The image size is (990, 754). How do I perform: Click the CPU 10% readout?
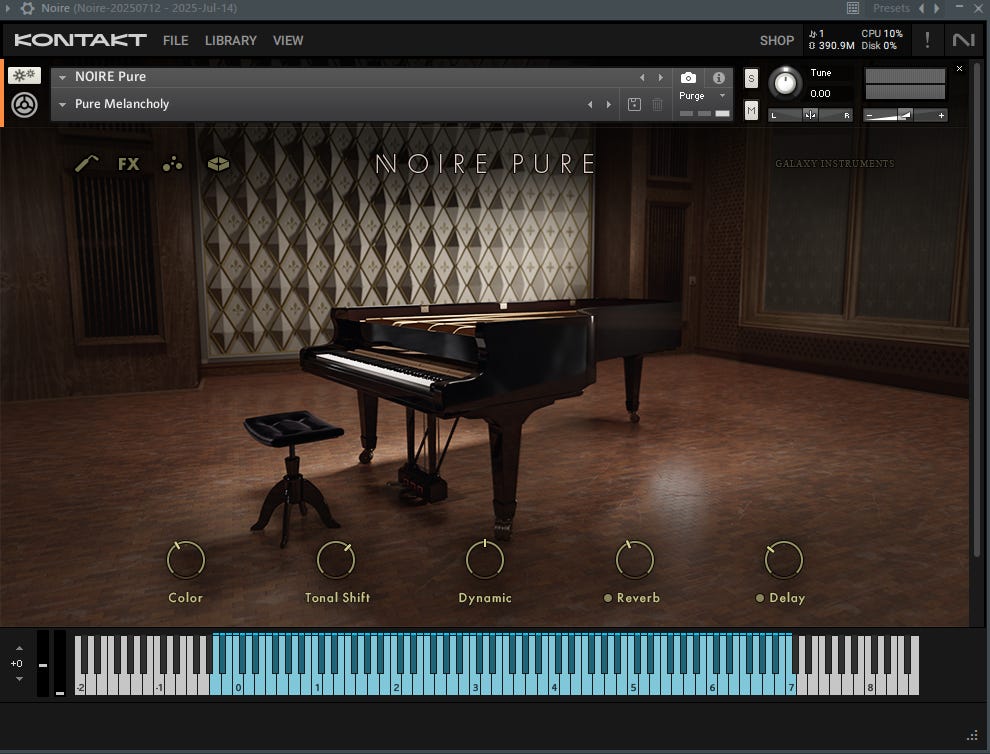(x=882, y=33)
